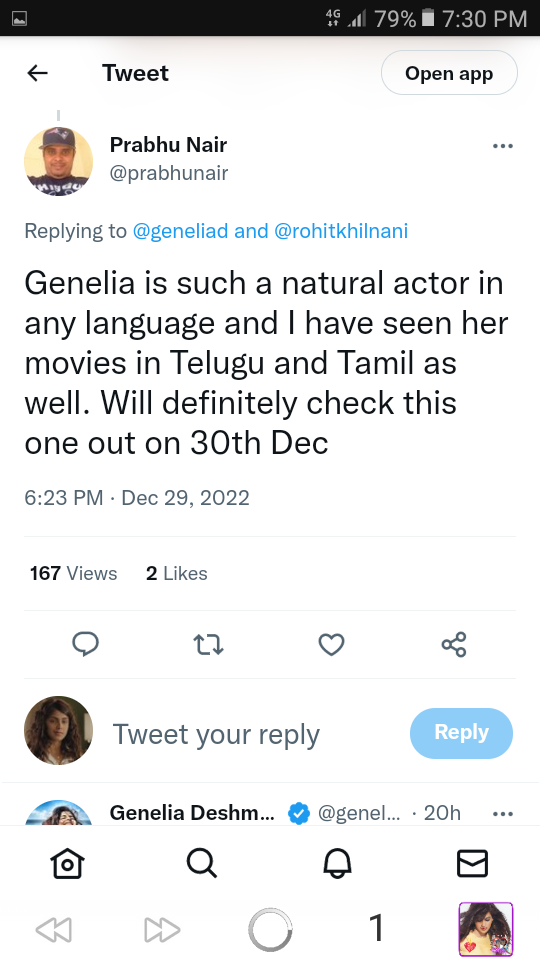Viewport: 540px width, 960px height.
Task: Click the blue Reply button
Action: click(x=461, y=733)
